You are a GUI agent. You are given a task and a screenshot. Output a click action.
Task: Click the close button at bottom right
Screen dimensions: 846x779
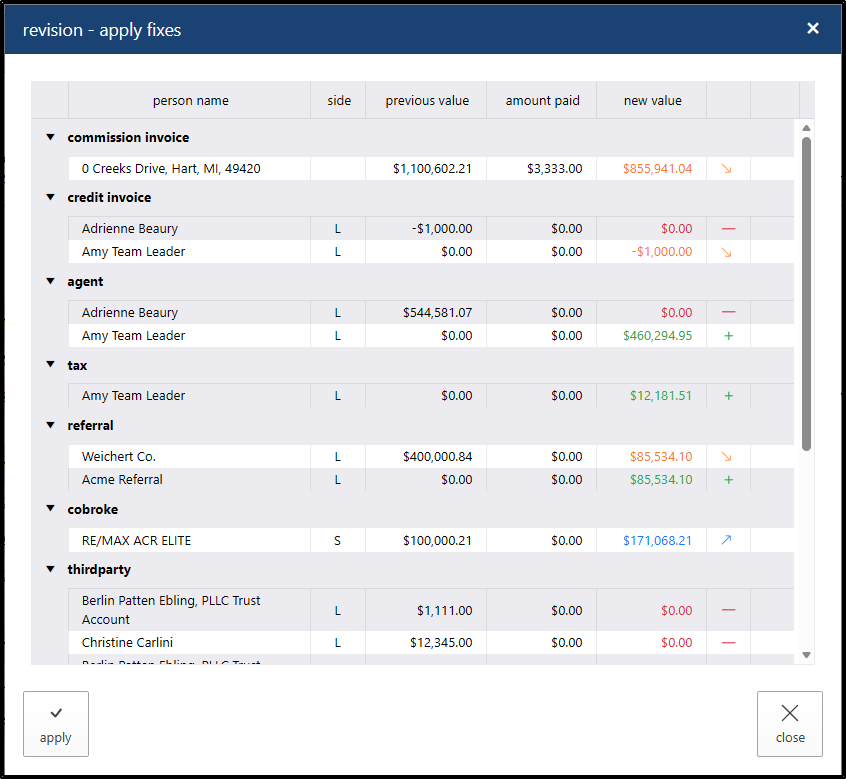[x=790, y=724]
